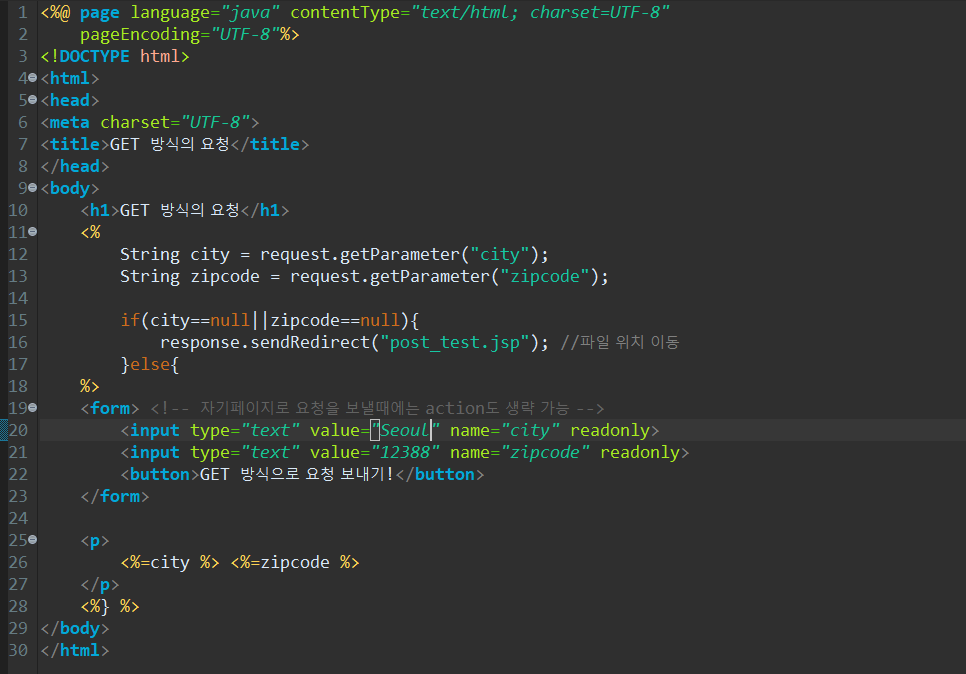The height and width of the screenshot is (674, 966).
Task: Click the 'else' keyword on line 17
Action: click(150, 365)
